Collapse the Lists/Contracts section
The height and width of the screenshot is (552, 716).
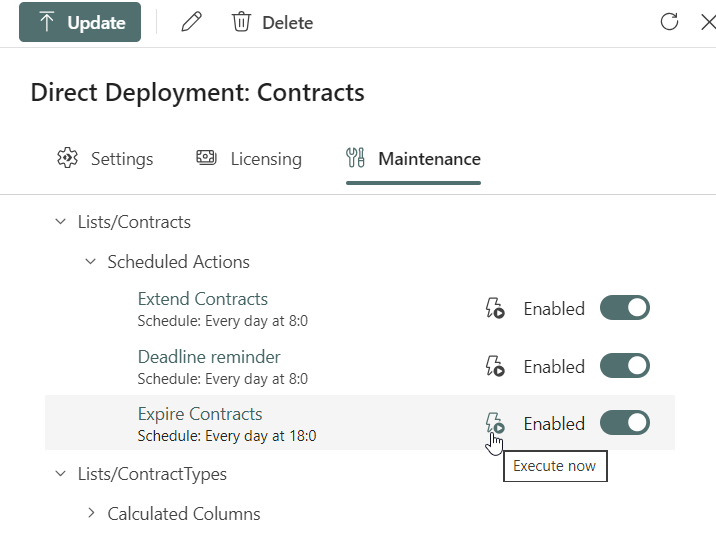click(60, 222)
